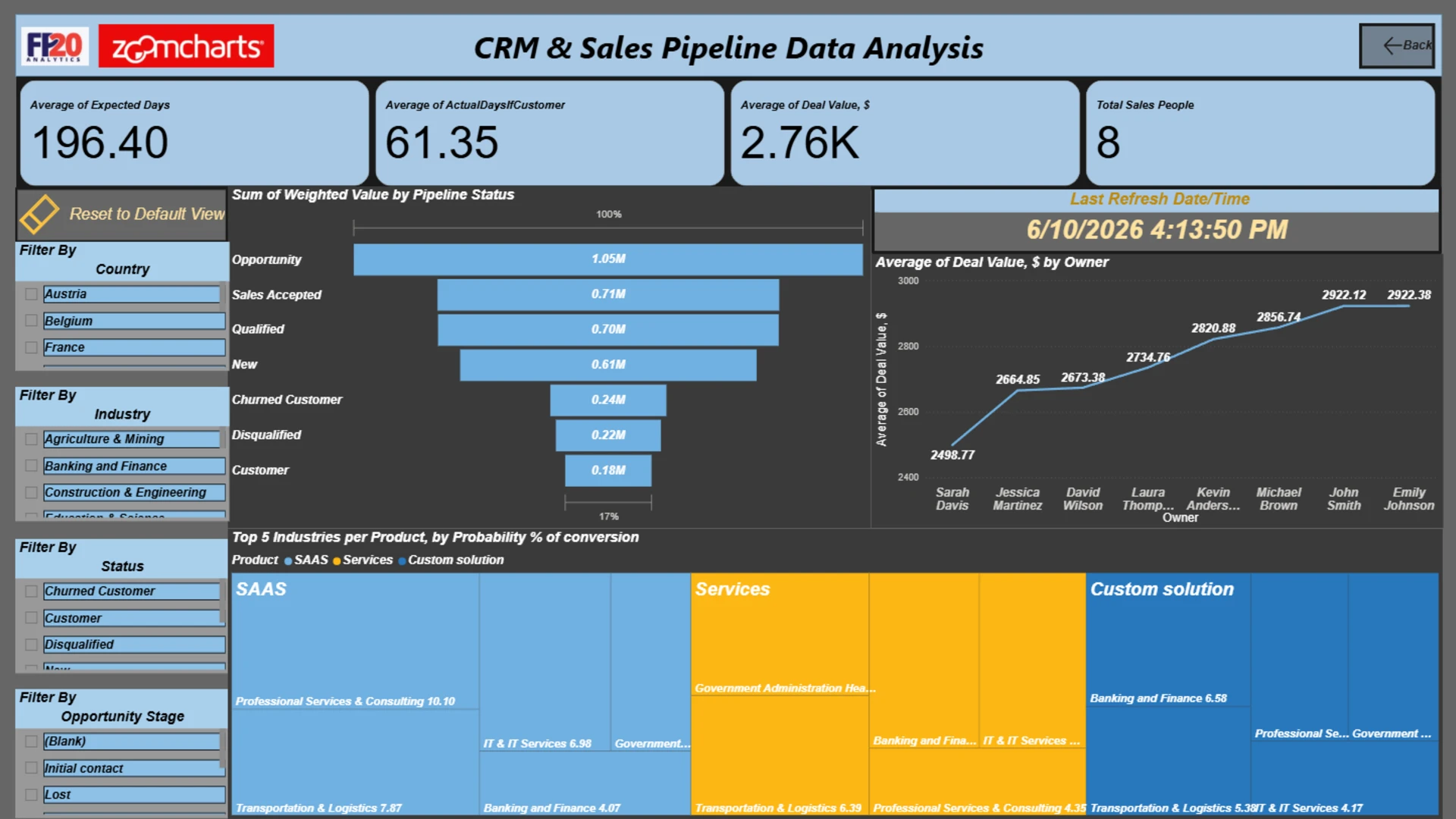This screenshot has height=819, width=1456.
Task: Click the Services legend orange dot
Action: 337,561
